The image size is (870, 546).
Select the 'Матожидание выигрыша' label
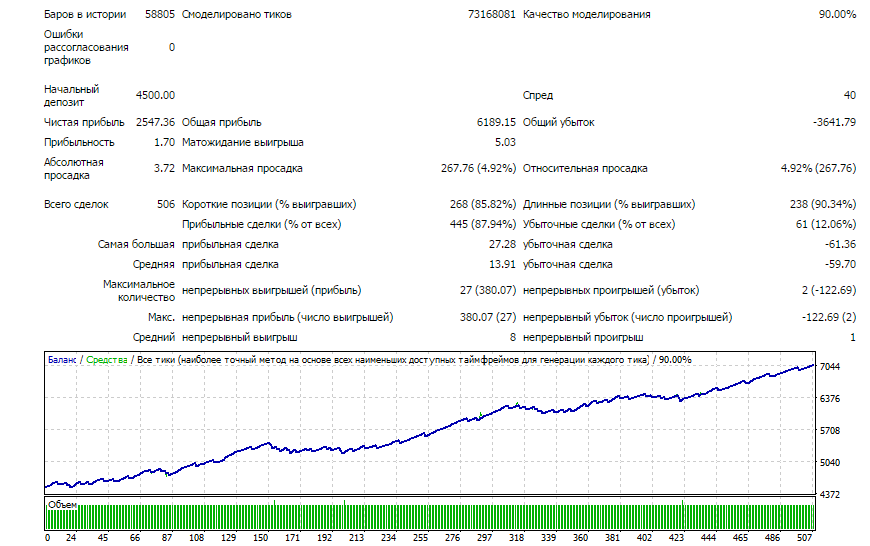[242, 143]
